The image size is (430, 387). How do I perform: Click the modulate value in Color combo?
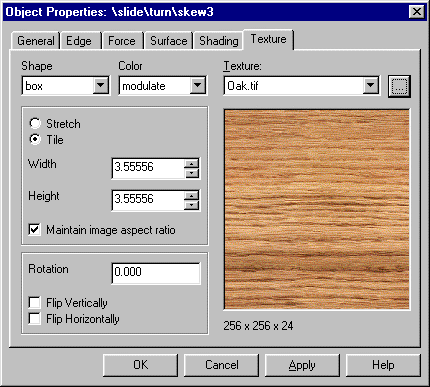[x=144, y=86]
